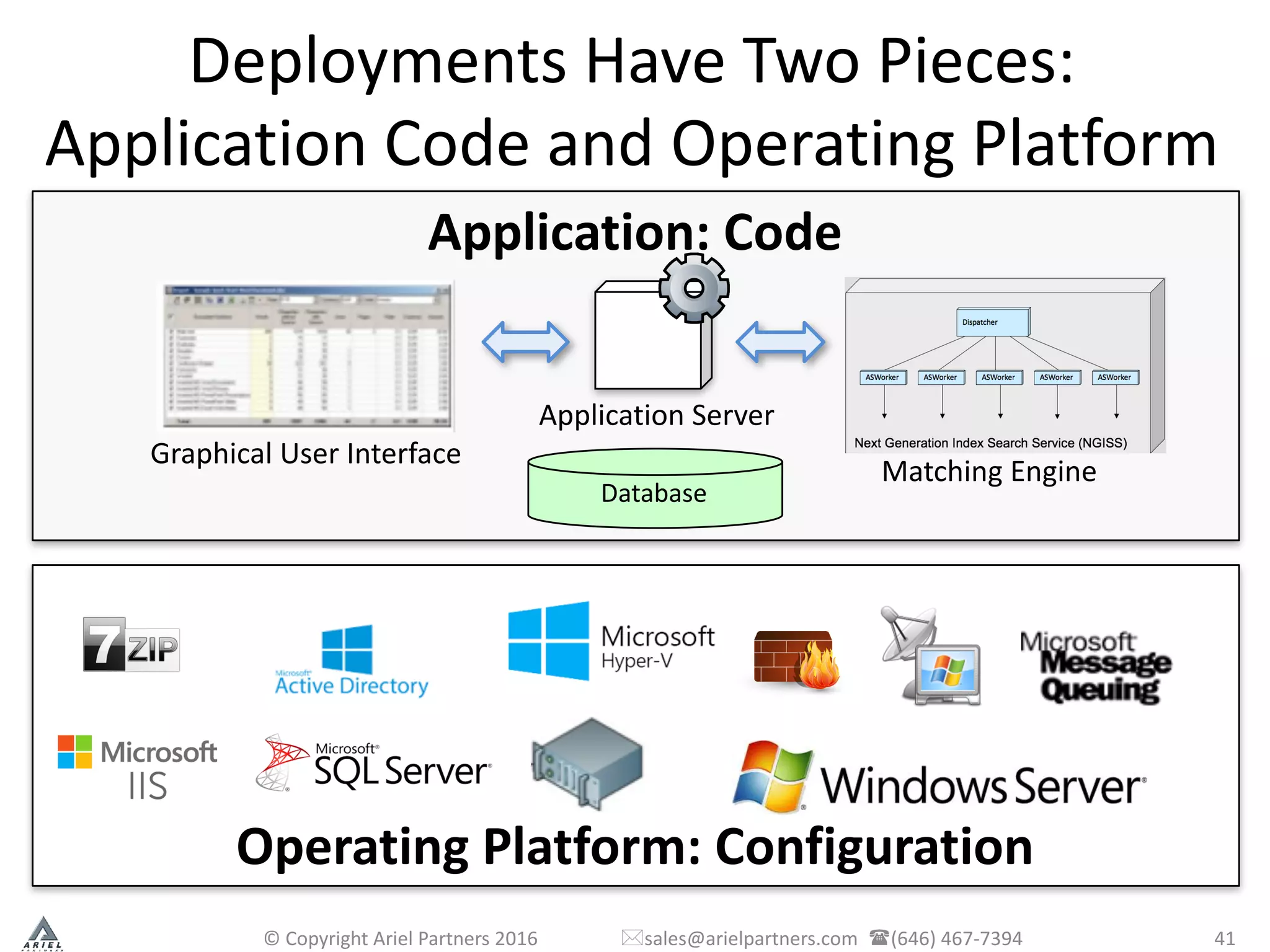Click the gray rack server hardware icon
The width and height of the screenshot is (1270, 952).
pyautogui.click(x=587, y=764)
